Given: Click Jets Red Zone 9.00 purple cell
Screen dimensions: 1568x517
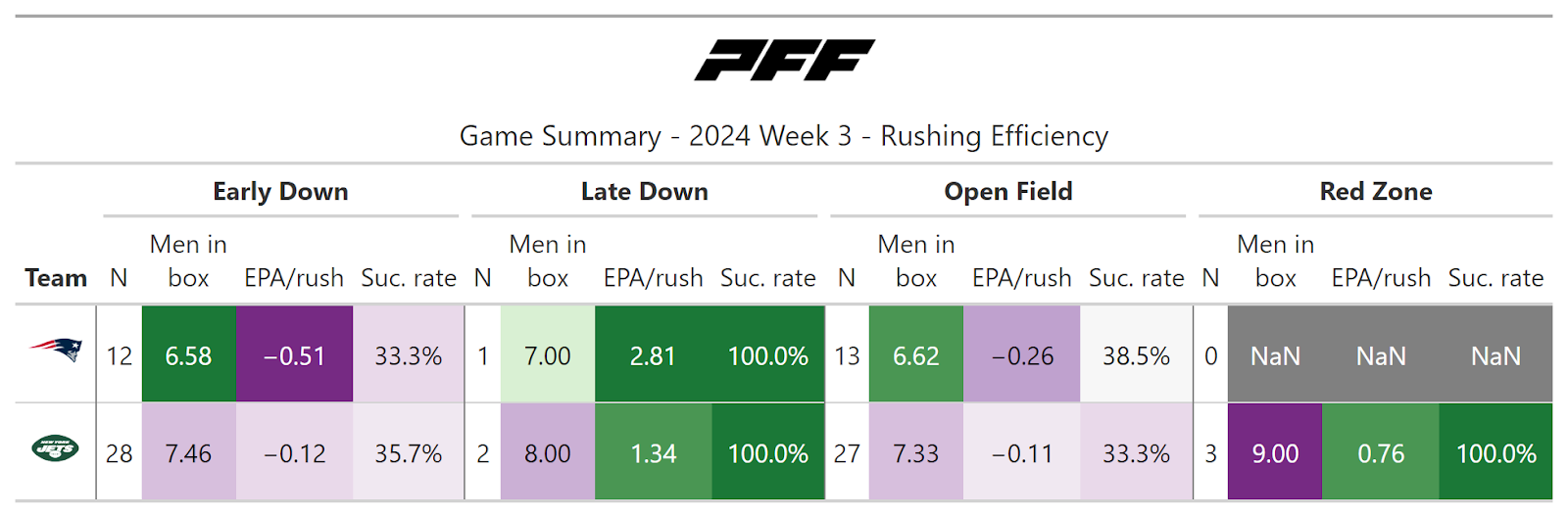Looking at the screenshot, I should point(1275,453).
